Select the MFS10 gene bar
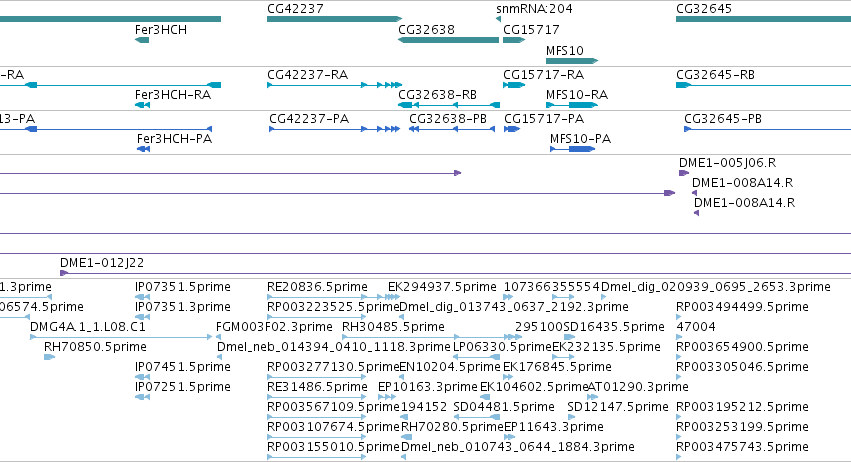Viewport: 851px width, 462px height. 572,61
